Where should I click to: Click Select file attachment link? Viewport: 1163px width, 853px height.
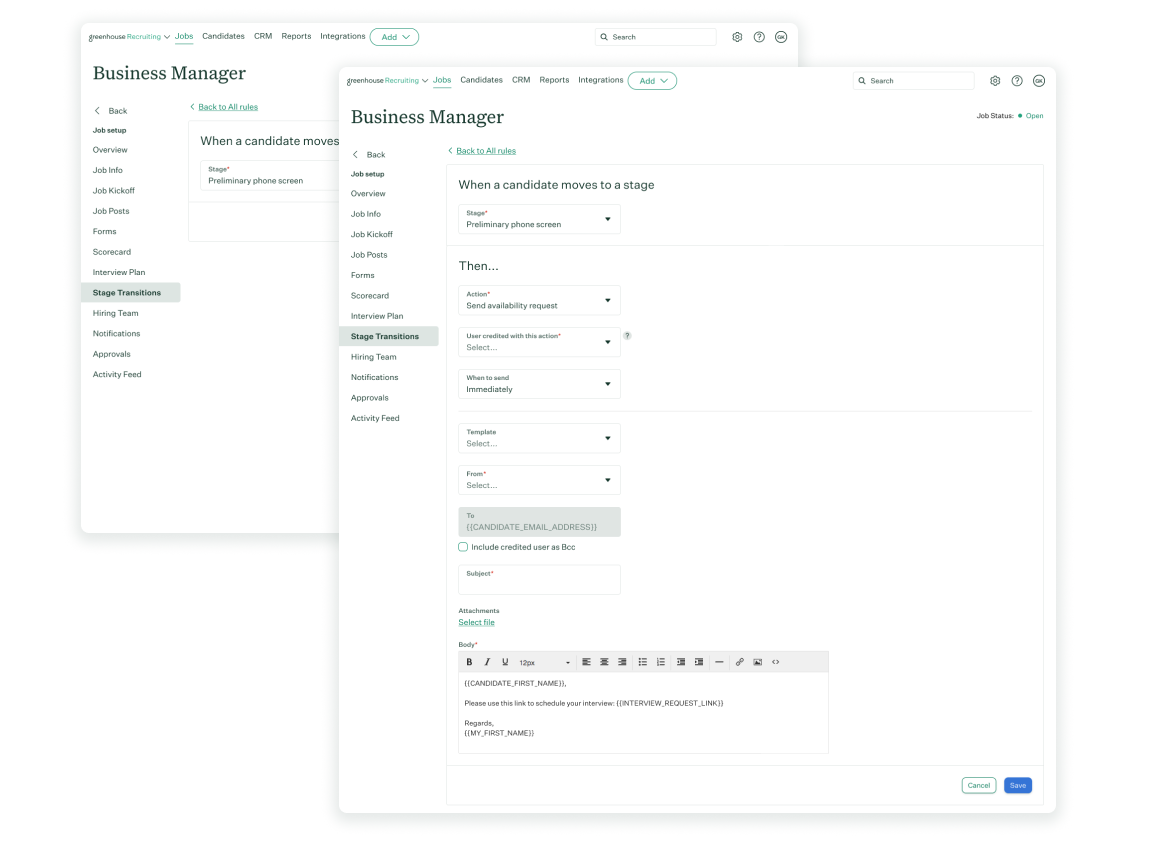pyautogui.click(x=476, y=622)
